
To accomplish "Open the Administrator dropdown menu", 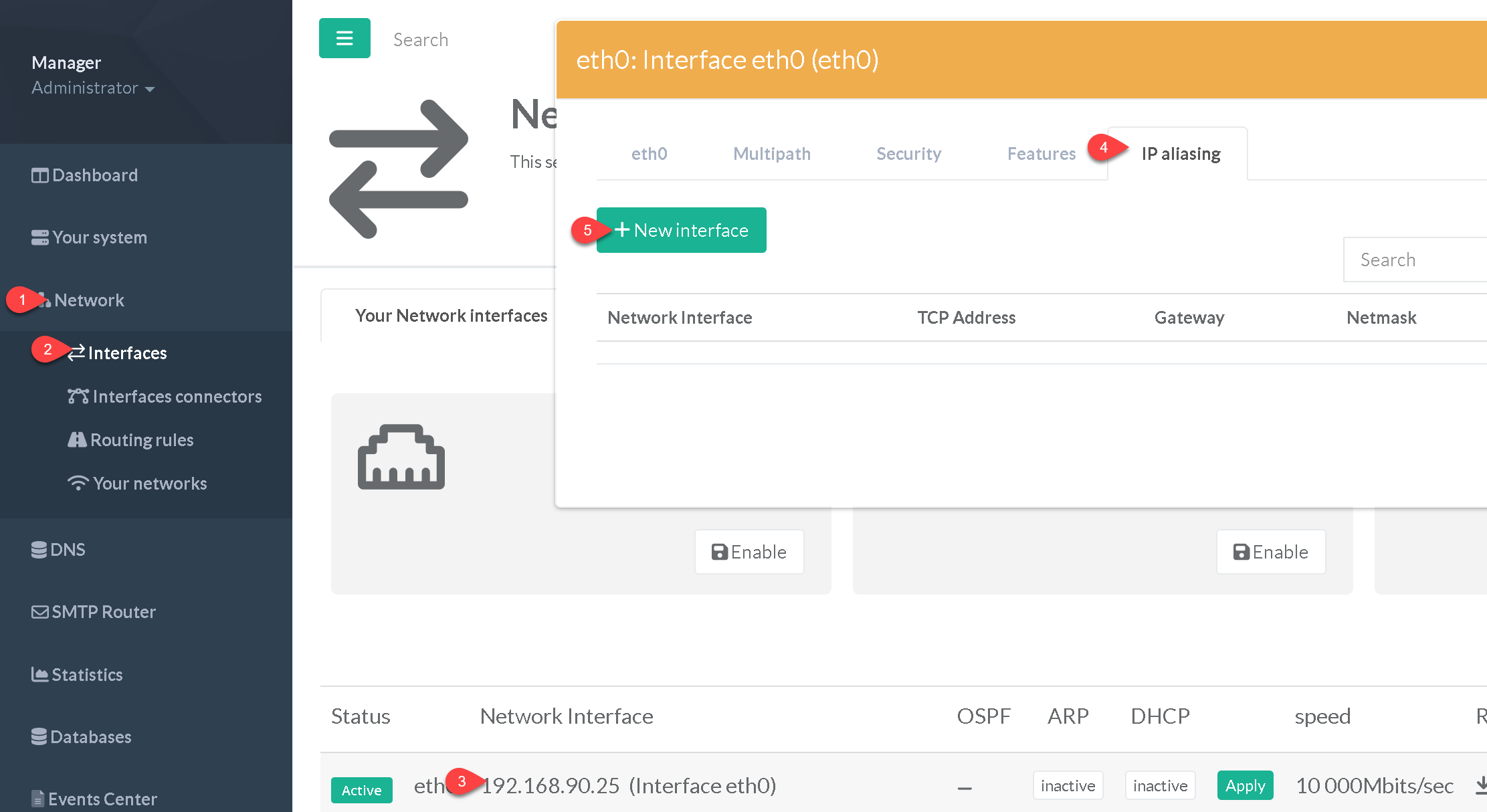I will pos(93,88).
